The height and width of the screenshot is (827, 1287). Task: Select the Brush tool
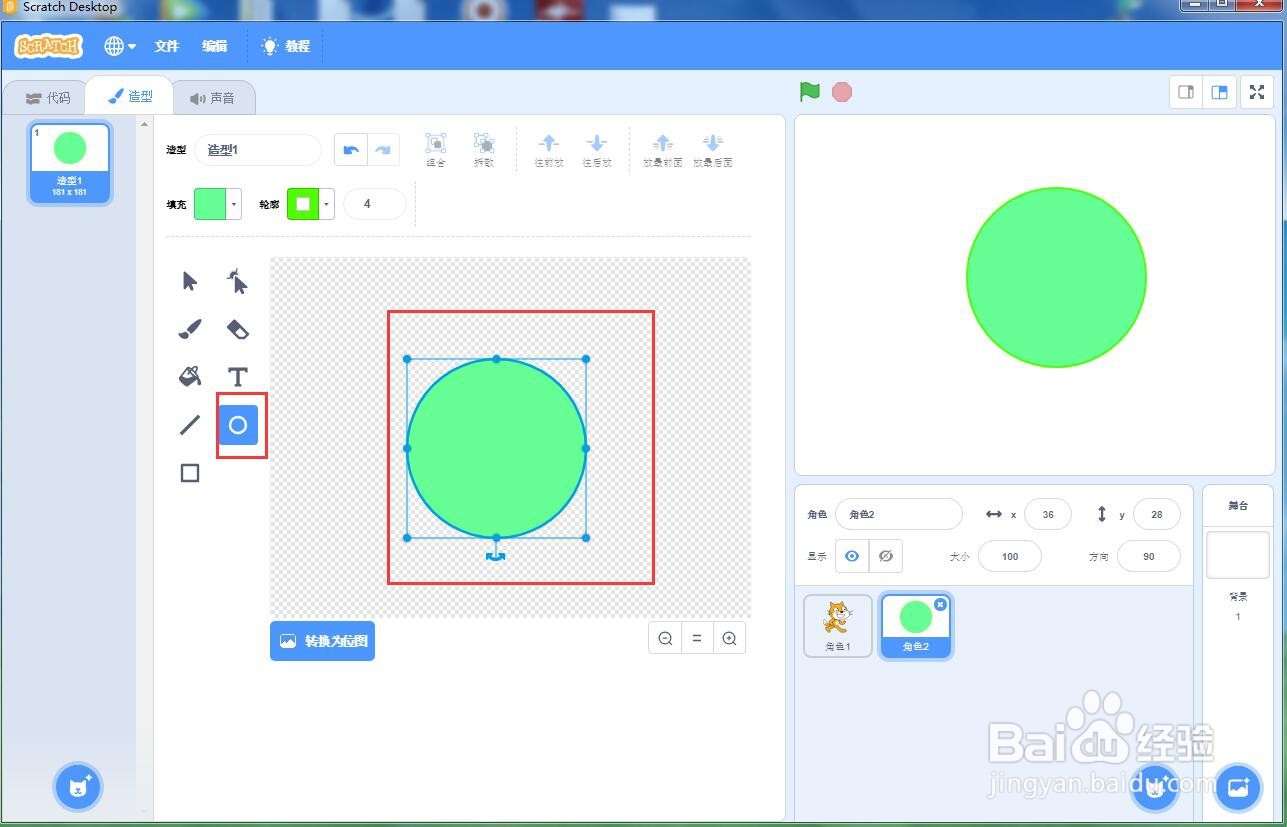click(x=190, y=329)
